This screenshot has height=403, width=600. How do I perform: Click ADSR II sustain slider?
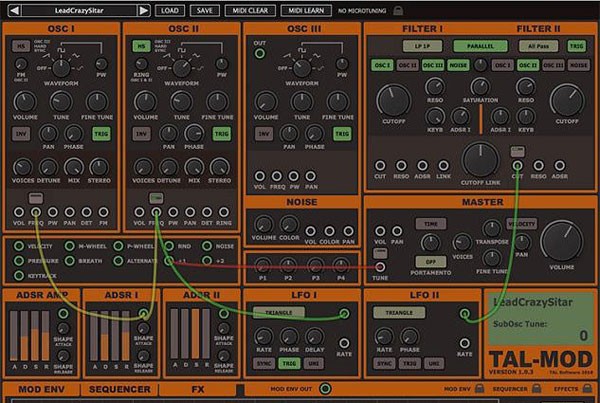click(x=196, y=334)
